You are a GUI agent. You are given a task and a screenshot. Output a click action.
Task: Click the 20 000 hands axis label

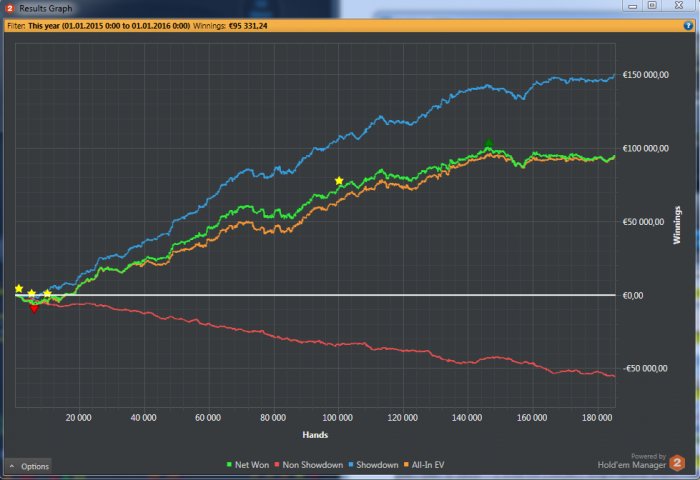point(78,417)
